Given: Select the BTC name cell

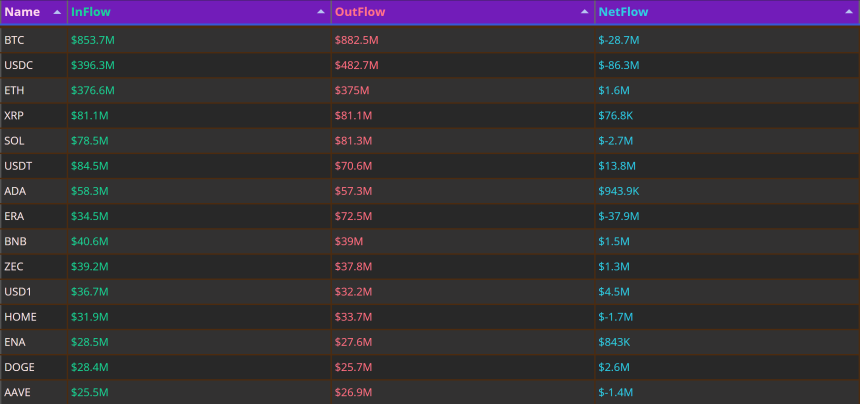Looking at the screenshot, I should 34,40.
